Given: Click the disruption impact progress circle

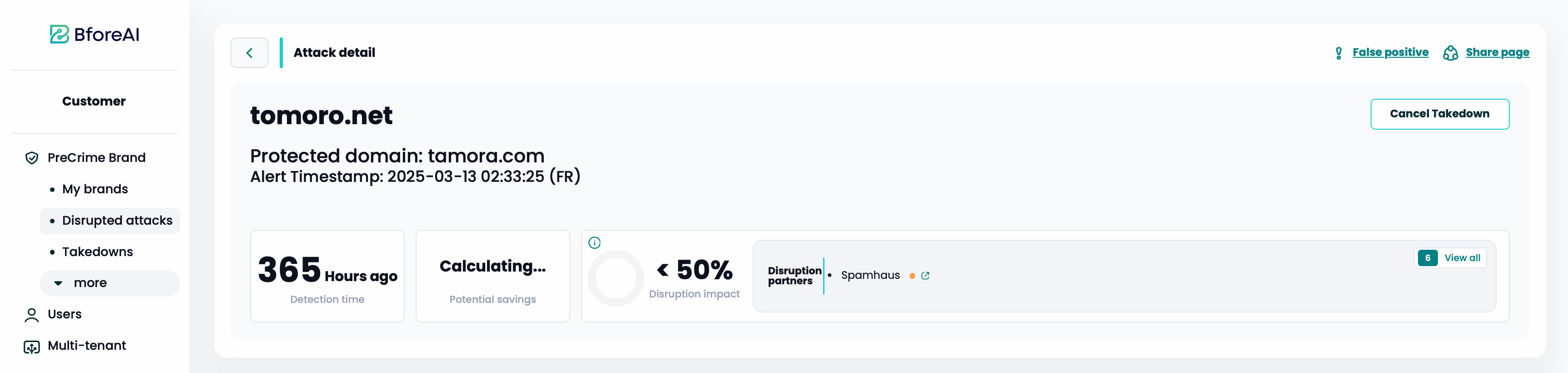Looking at the screenshot, I should [616, 278].
